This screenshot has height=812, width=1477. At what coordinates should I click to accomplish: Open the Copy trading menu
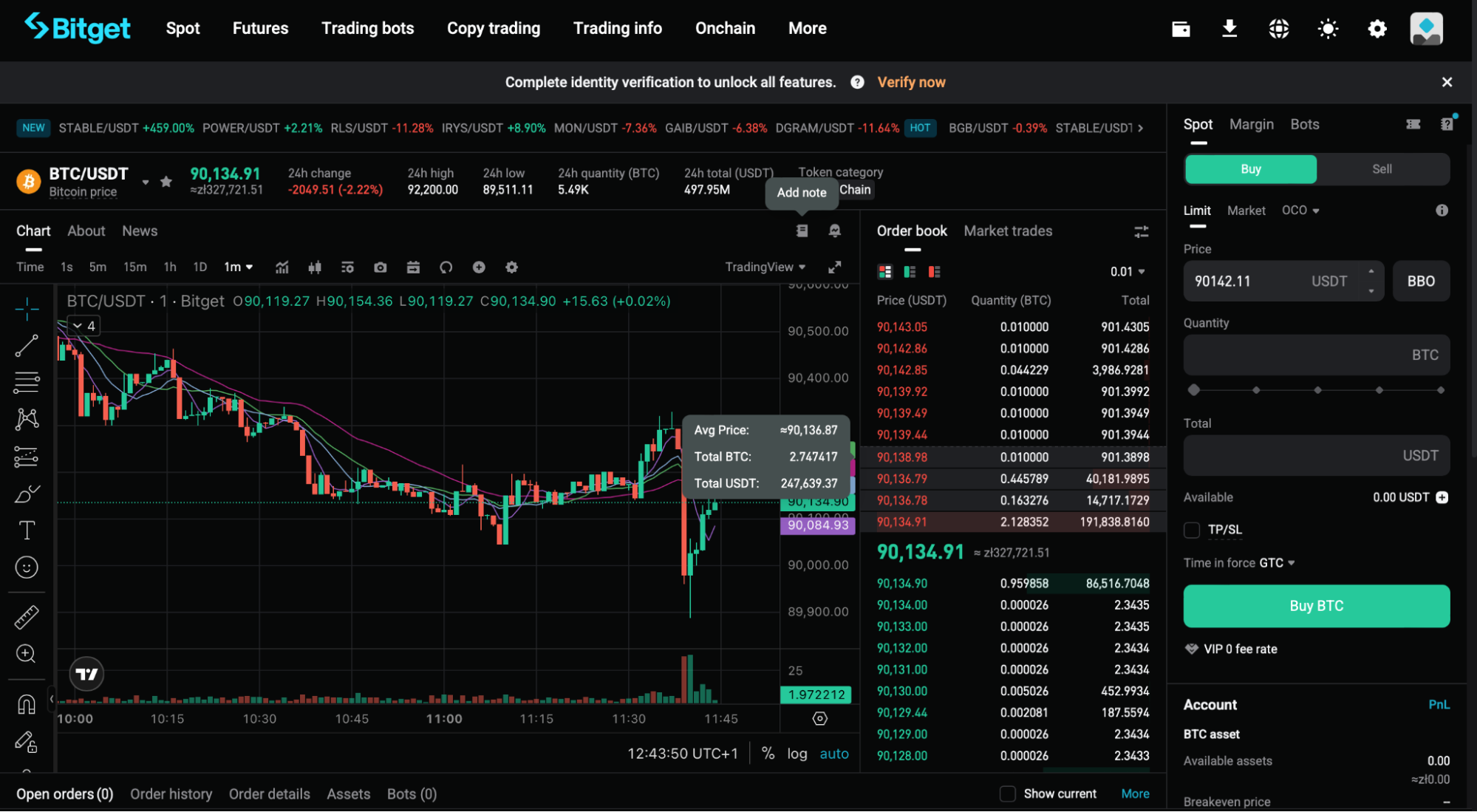tap(493, 28)
